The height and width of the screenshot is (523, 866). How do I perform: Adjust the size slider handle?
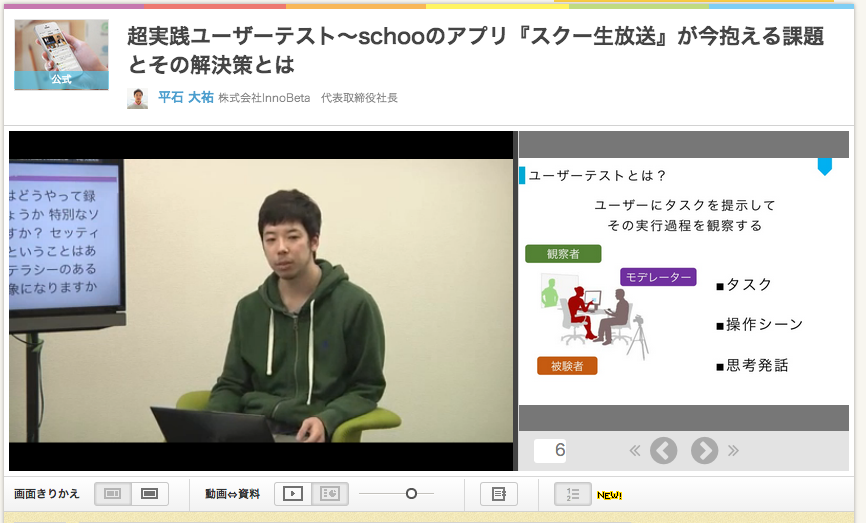[x=411, y=494]
